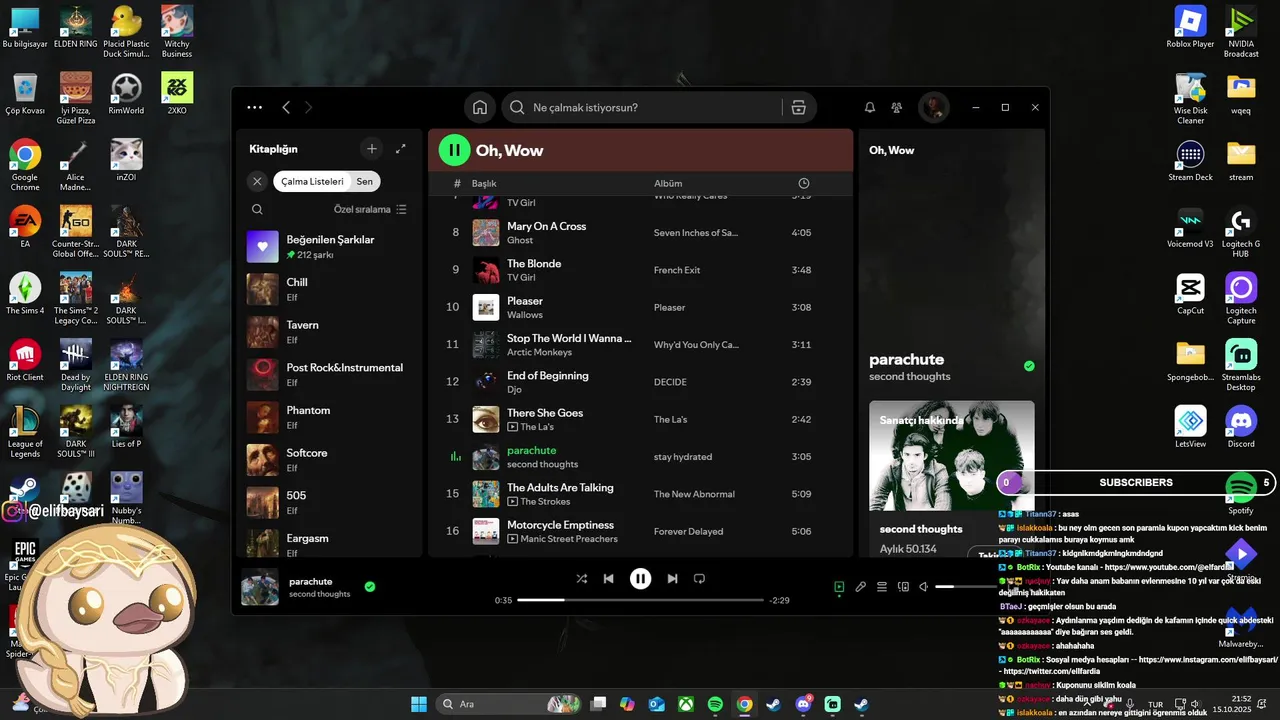Open lyrics with the microphone icon
The image size is (1280, 720).
(861, 587)
